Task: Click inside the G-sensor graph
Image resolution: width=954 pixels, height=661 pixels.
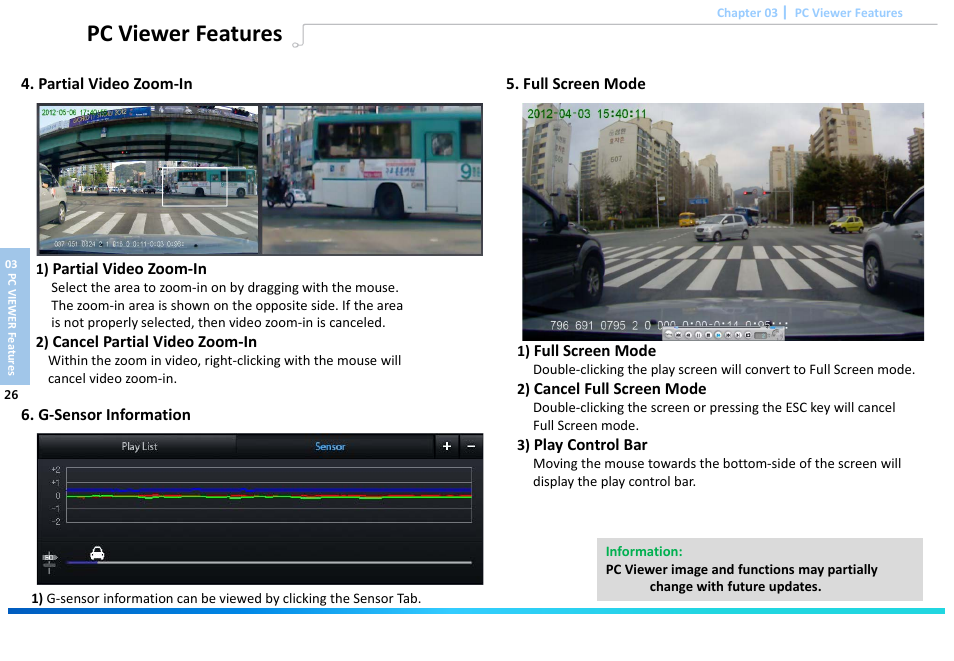Action: (268, 495)
